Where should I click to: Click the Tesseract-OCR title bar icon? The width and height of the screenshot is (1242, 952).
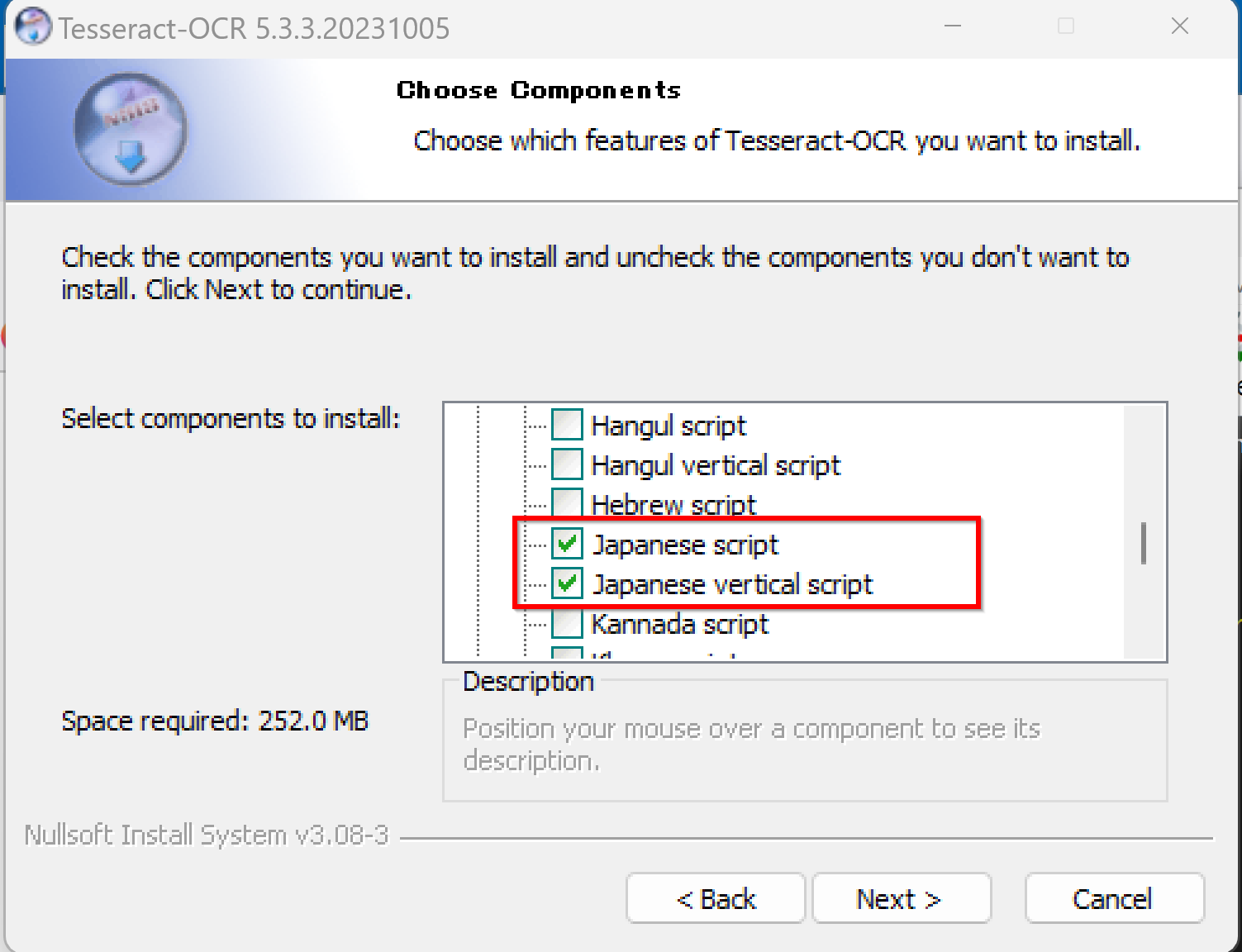pos(32,27)
